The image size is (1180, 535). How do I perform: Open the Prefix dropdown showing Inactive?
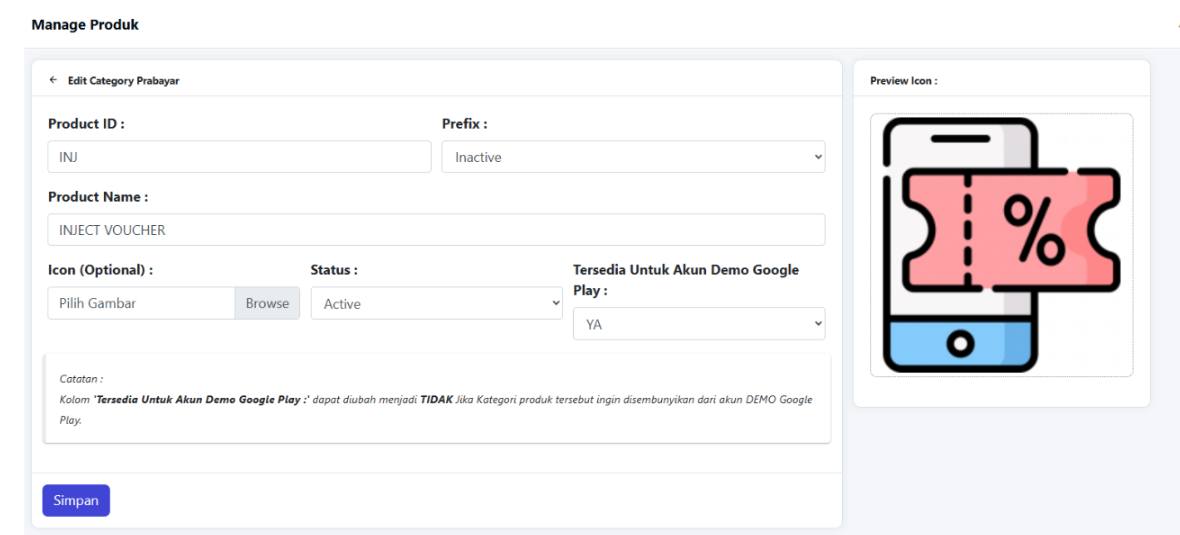tap(633, 157)
